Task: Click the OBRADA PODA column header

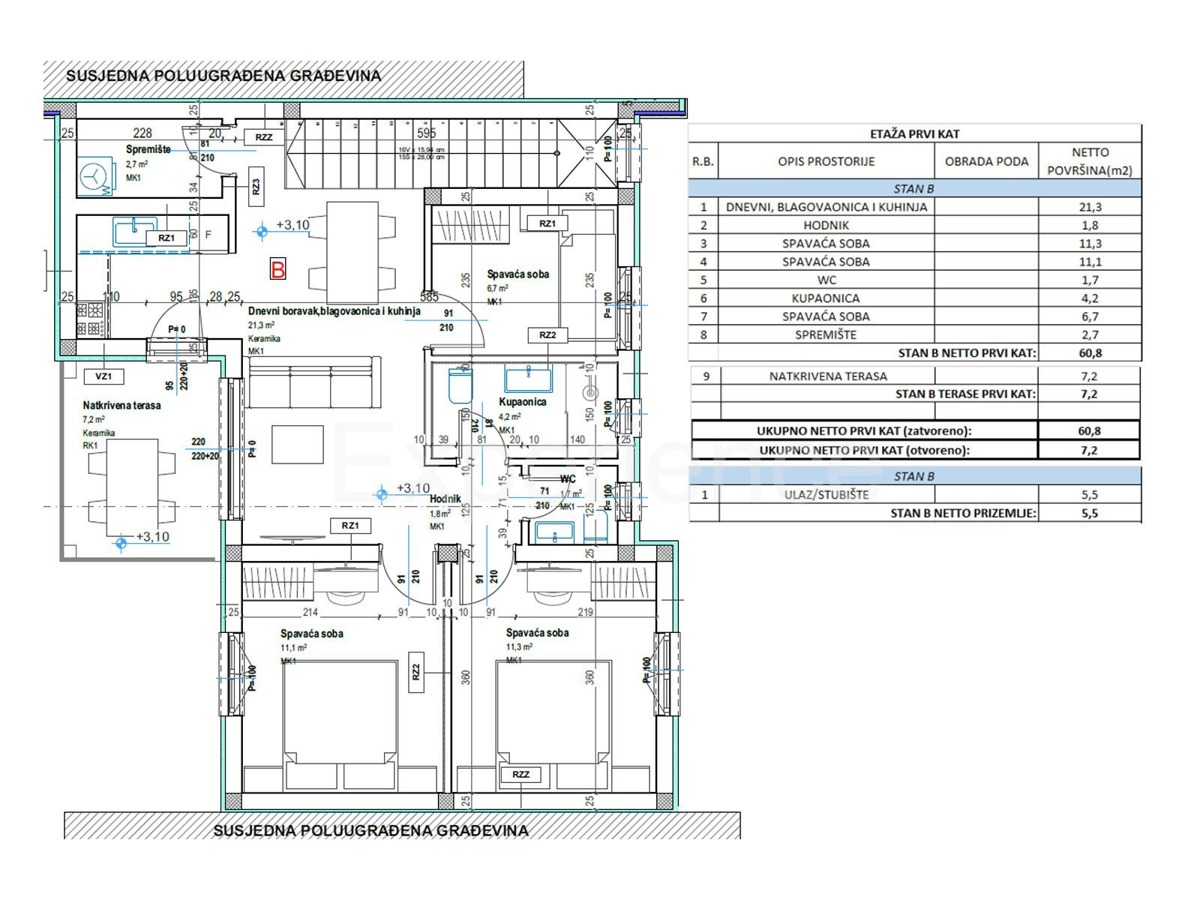Action: point(985,162)
